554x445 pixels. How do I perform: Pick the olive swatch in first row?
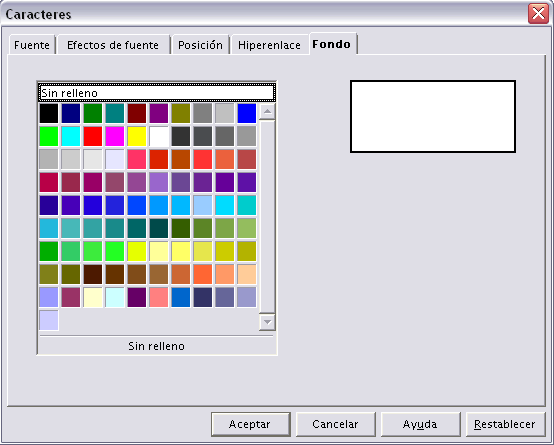pos(181,113)
